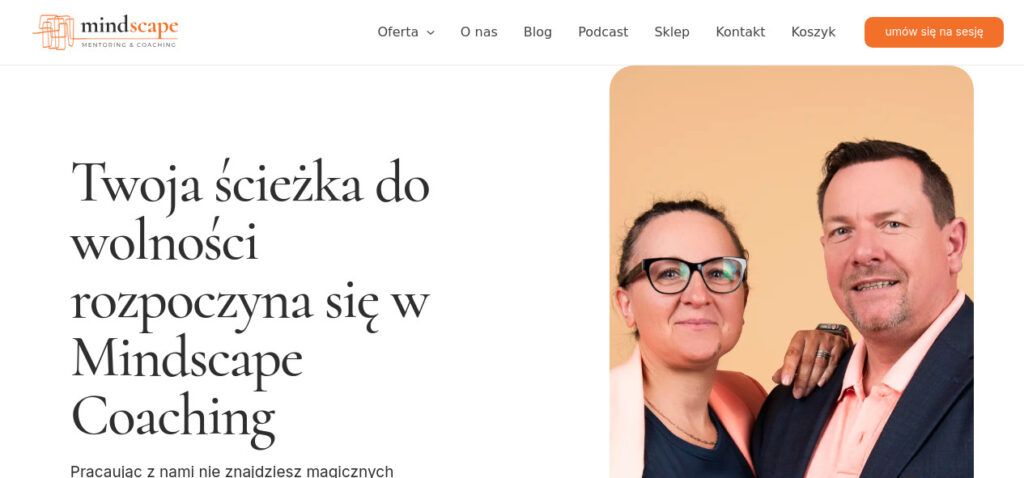Screen dimensions: 1024x478
Task: Go to the O nas page
Action: (x=479, y=32)
